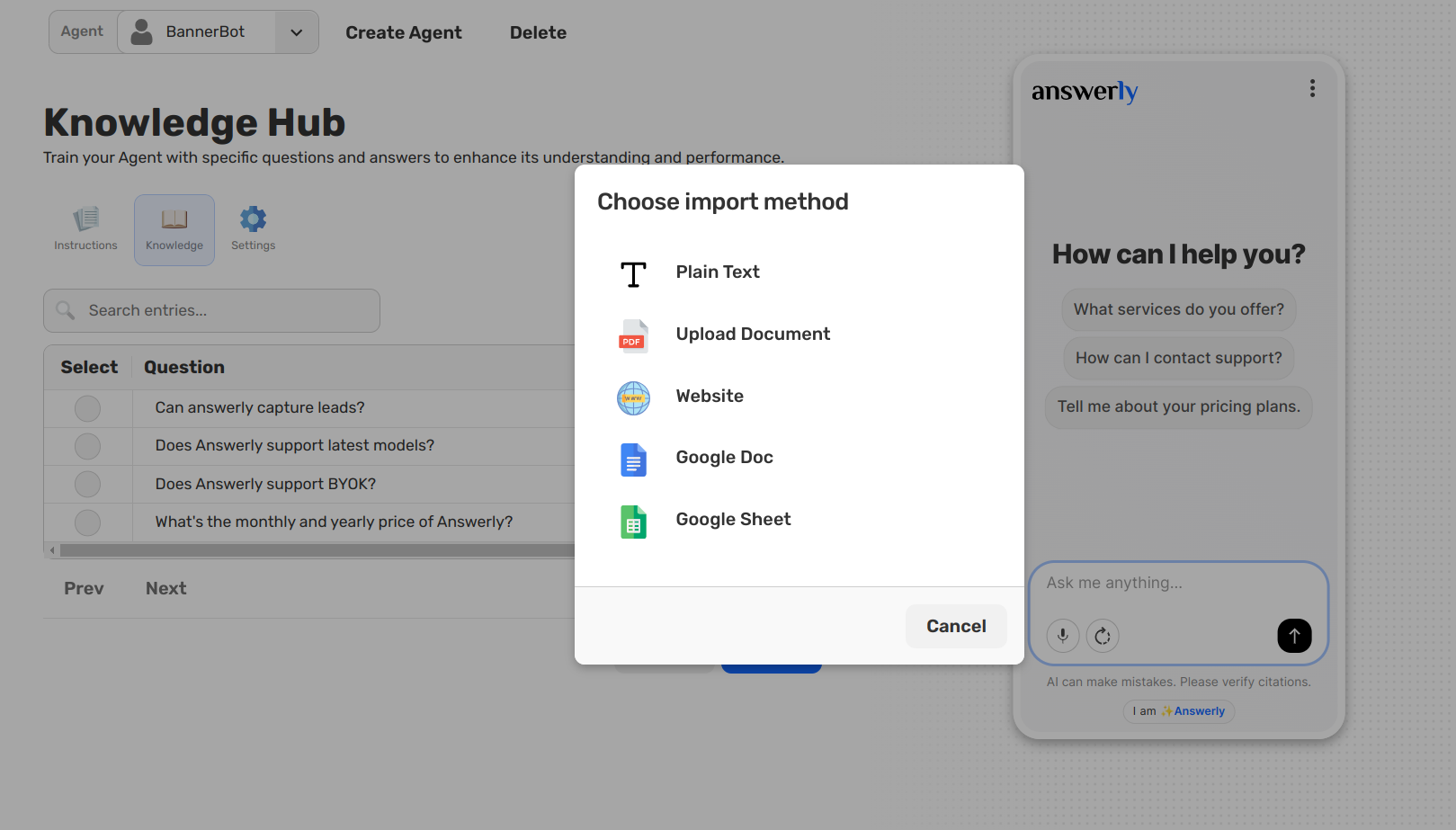Screen dimensions: 1456x830
Task: Pick the Website globe icon
Action: [633, 397]
